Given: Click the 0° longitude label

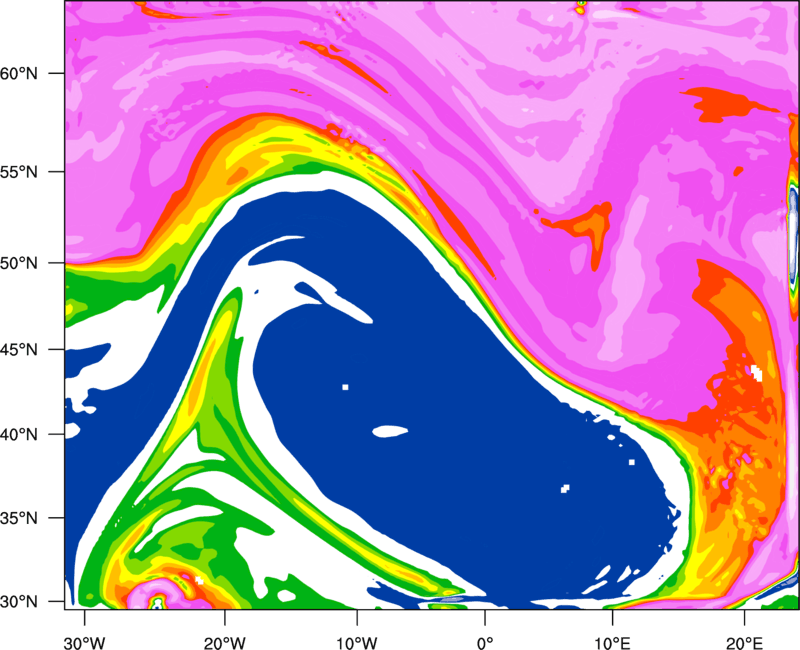Looking at the screenshot, I should pos(485,643).
